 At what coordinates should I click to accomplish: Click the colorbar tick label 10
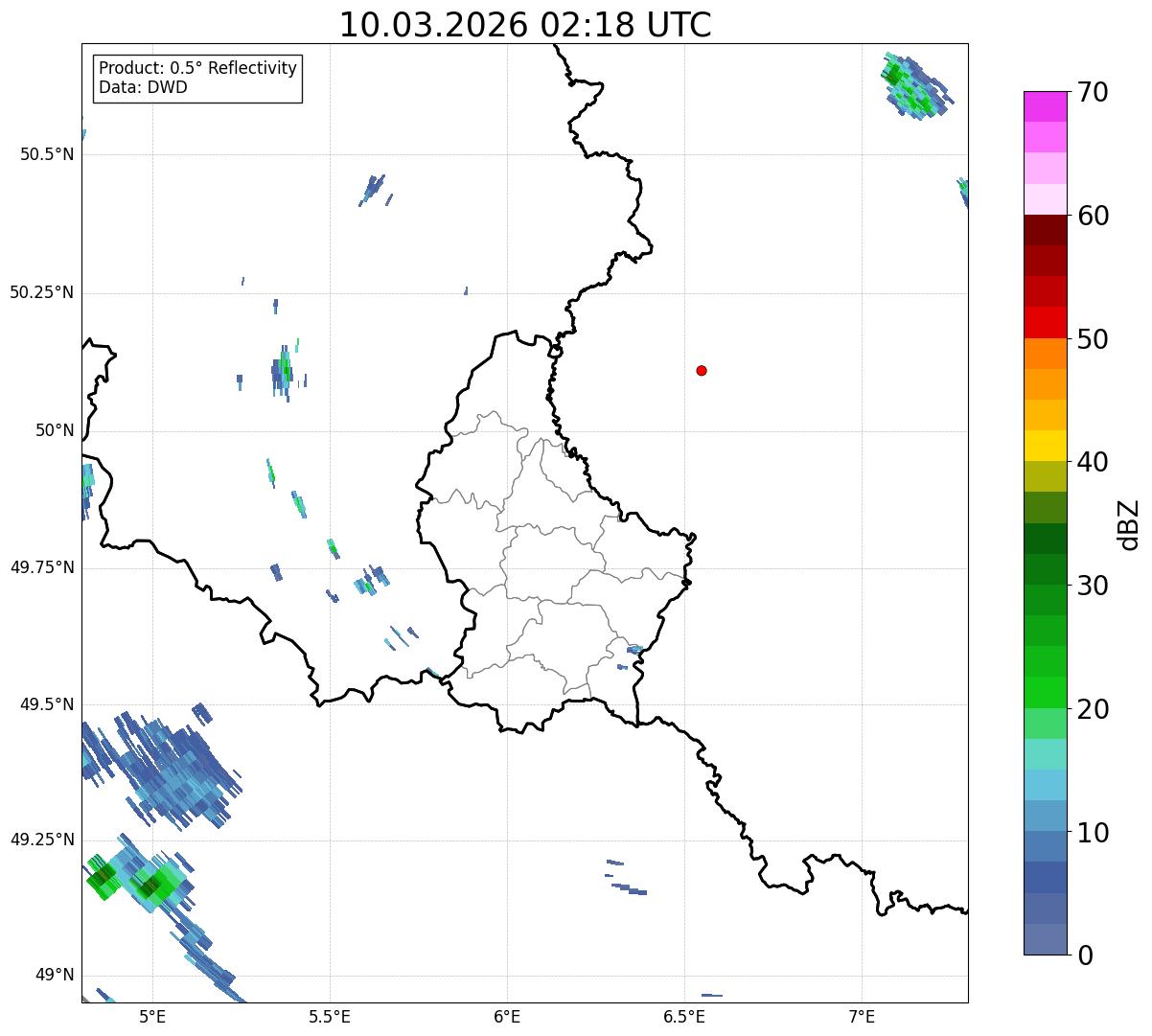(x=1093, y=833)
